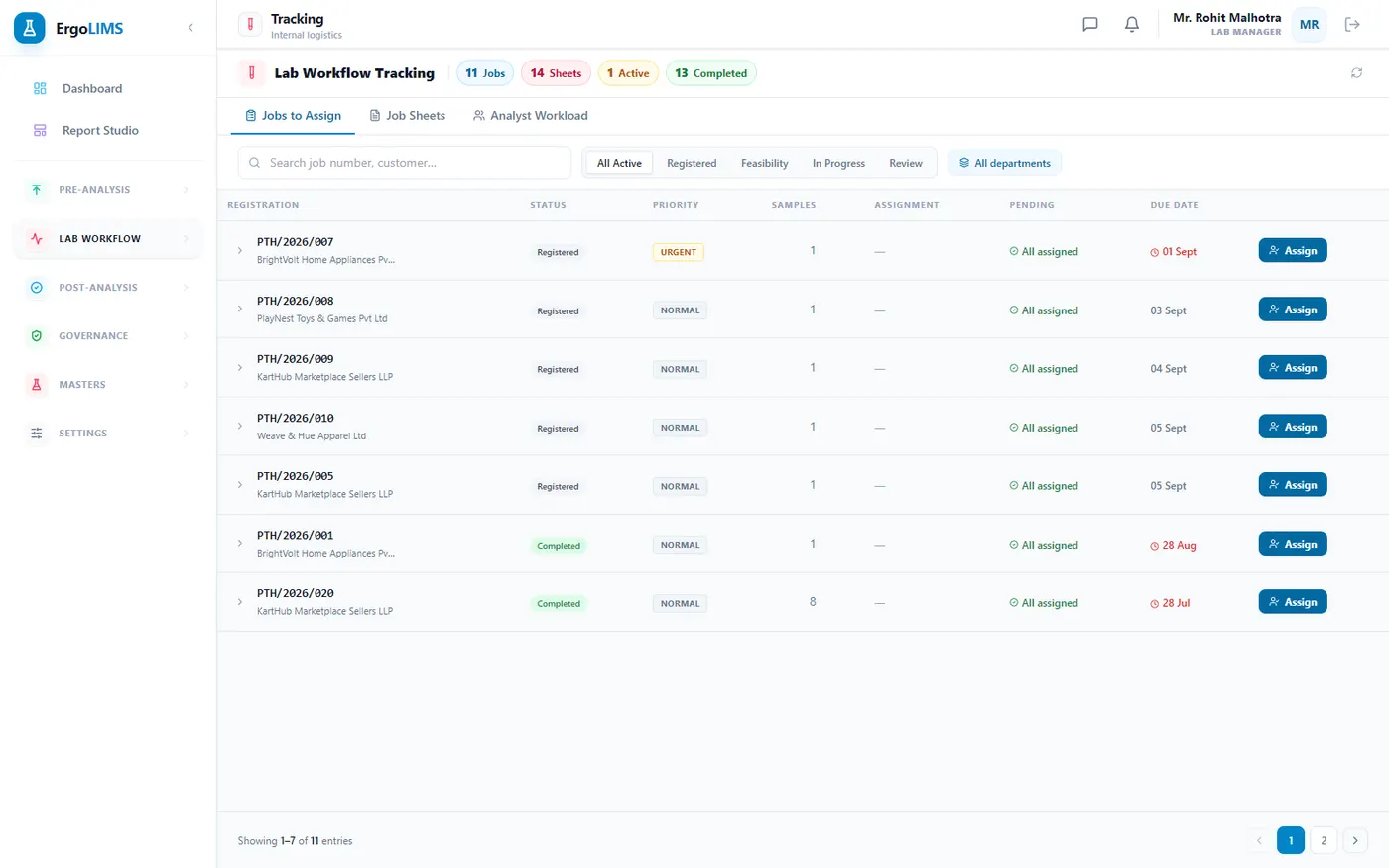Expand the POST-ANALYSIS section chevron

186,287
